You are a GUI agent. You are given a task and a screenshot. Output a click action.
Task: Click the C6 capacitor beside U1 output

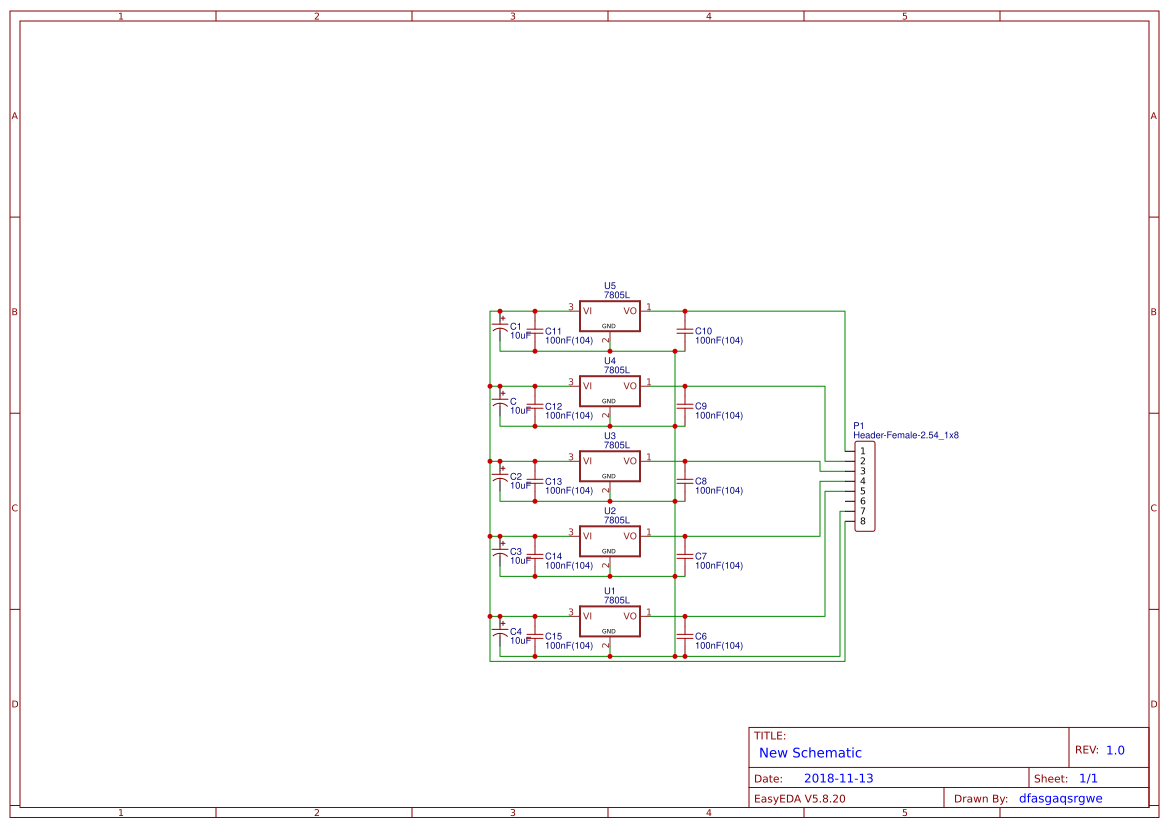coord(685,636)
